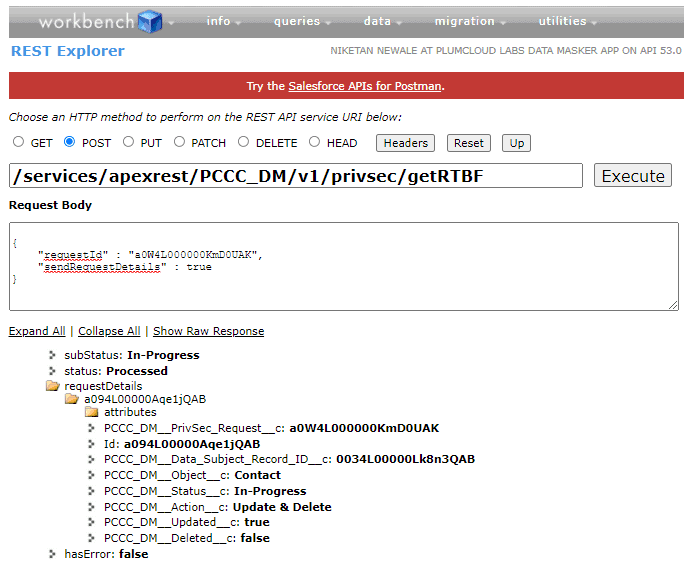This screenshot has width=693, height=565.
Task: Click the attributes folder icon
Action: pyautogui.click(x=91, y=412)
